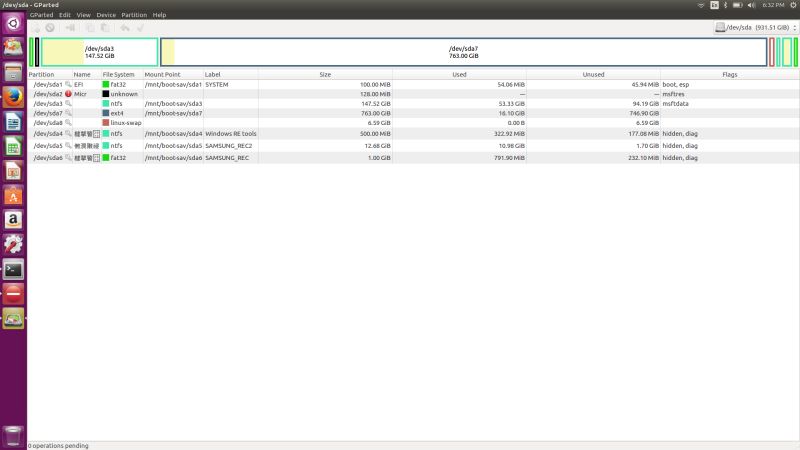Select the /dev/sda3 row in the table
Viewport: 800px width, 450px height.
point(413,104)
